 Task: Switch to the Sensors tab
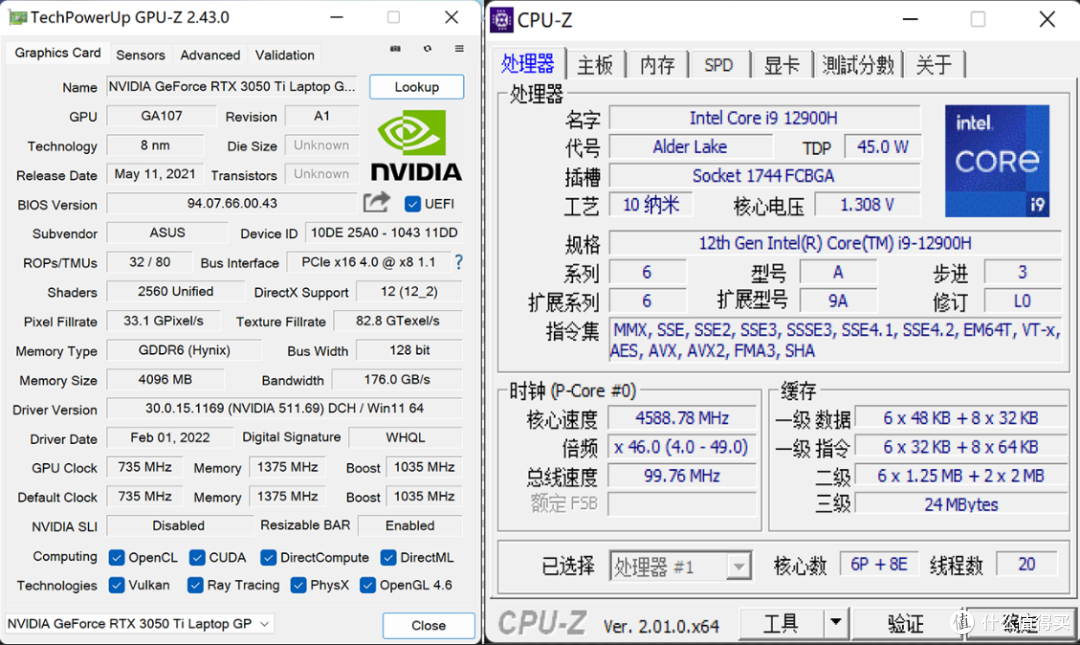tap(141, 55)
